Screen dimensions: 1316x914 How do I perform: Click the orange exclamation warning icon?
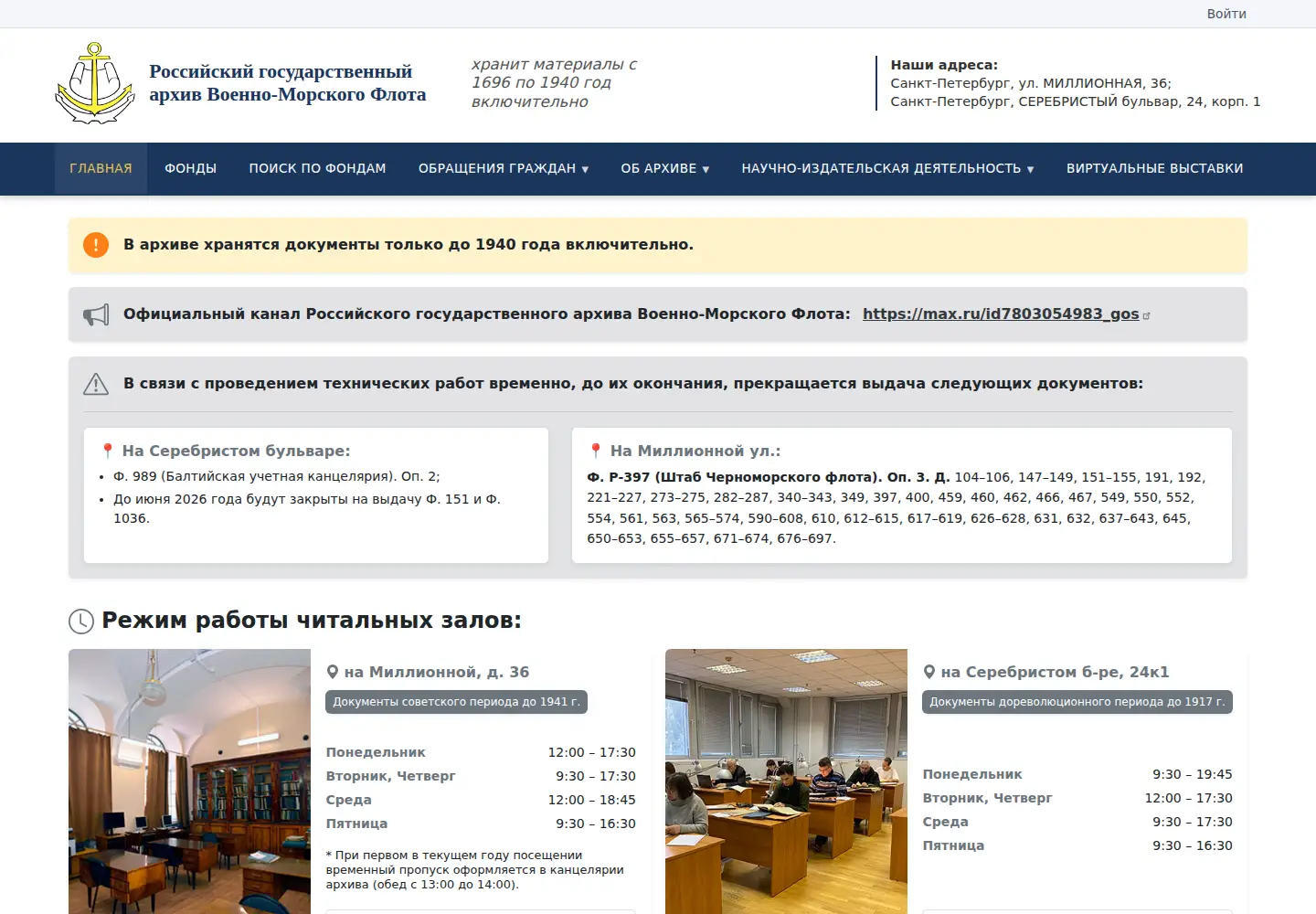(96, 245)
